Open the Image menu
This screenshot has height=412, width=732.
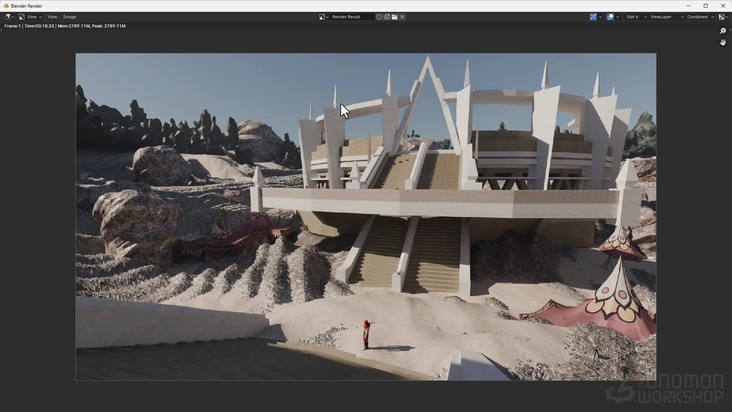tap(69, 17)
